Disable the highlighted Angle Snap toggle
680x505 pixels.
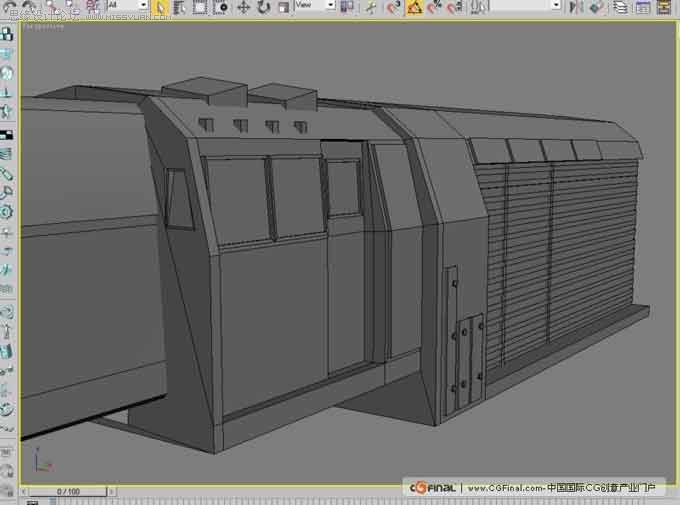[414, 7]
